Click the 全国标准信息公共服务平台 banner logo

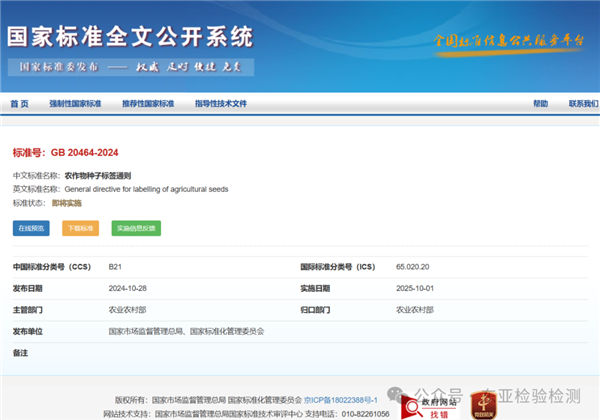coord(506,40)
